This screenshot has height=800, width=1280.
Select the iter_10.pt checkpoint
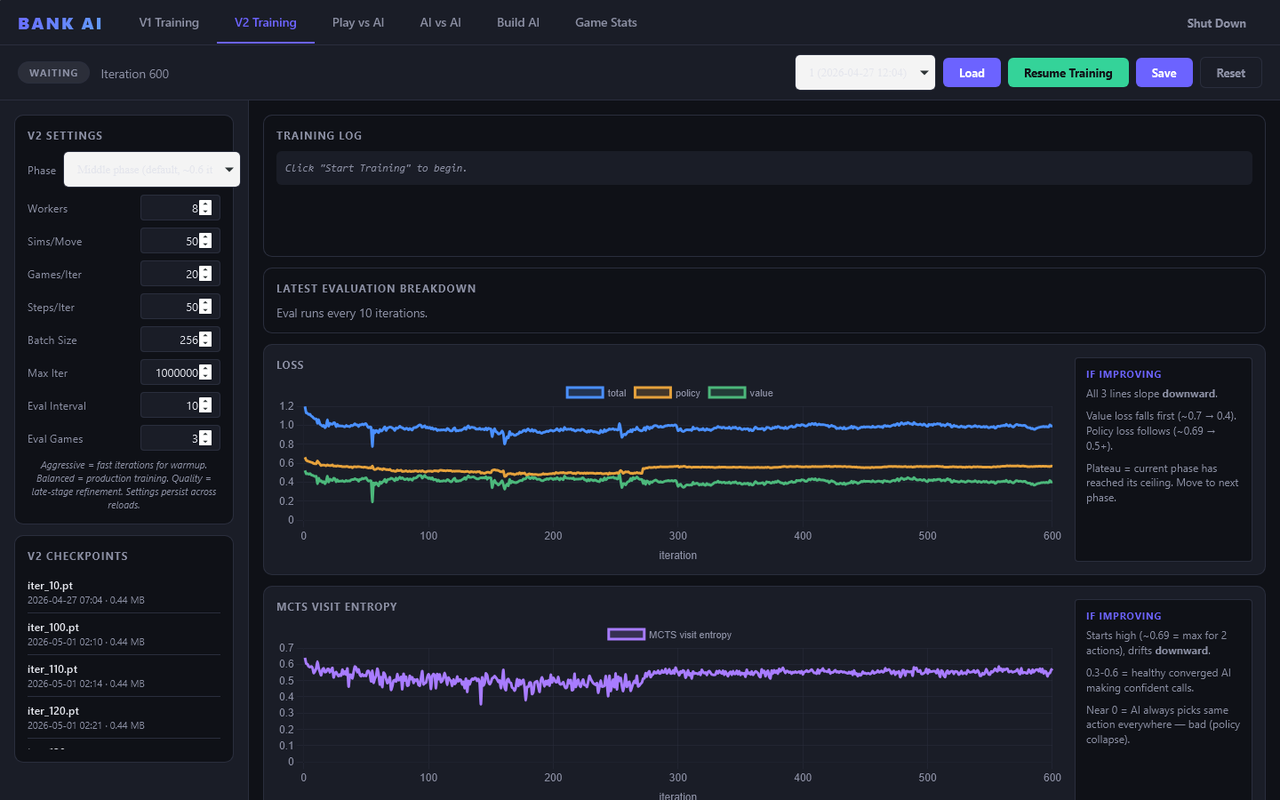(124, 592)
